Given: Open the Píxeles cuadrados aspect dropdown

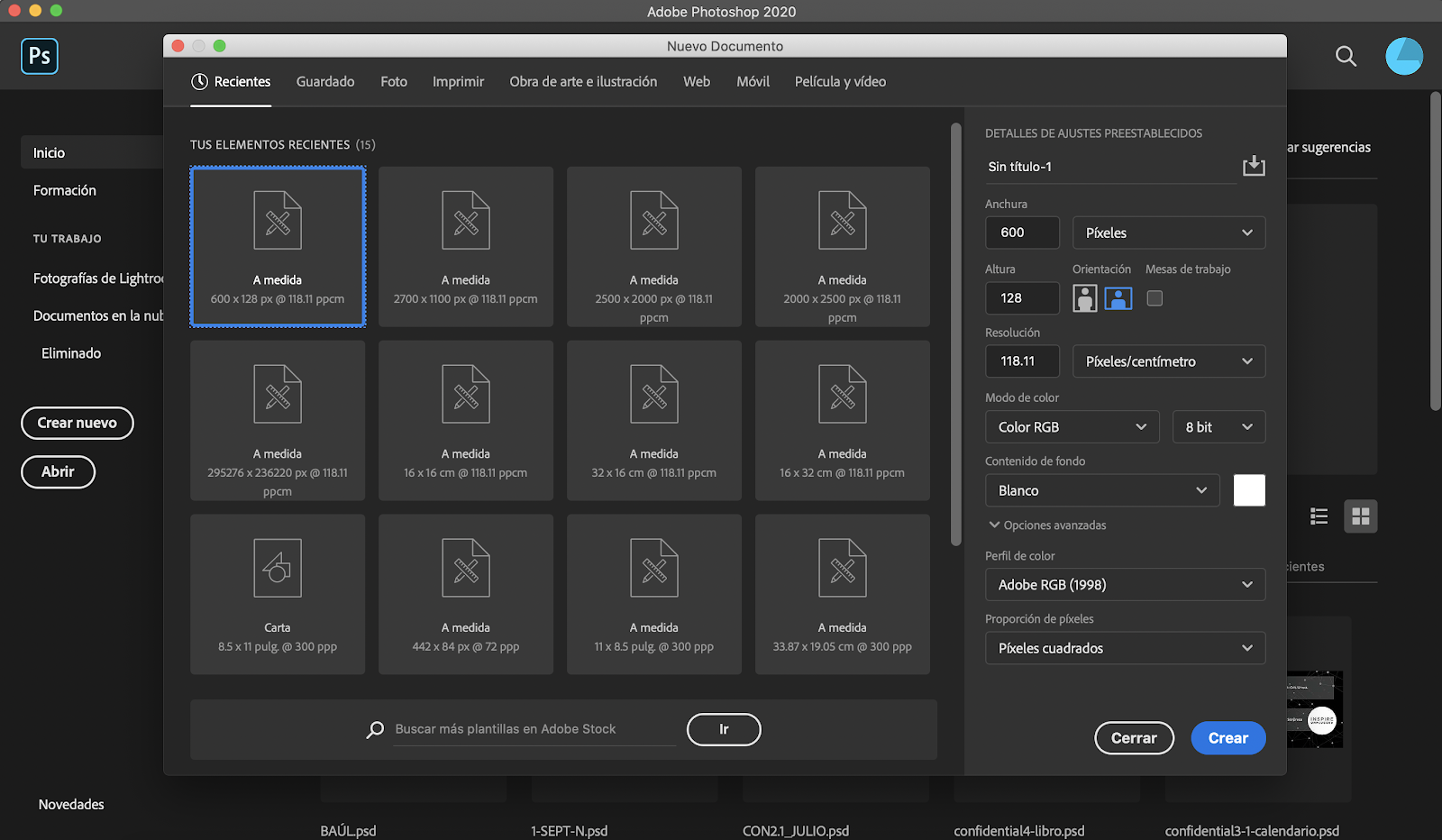Looking at the screenshot, I should [x=1125, y=648].
